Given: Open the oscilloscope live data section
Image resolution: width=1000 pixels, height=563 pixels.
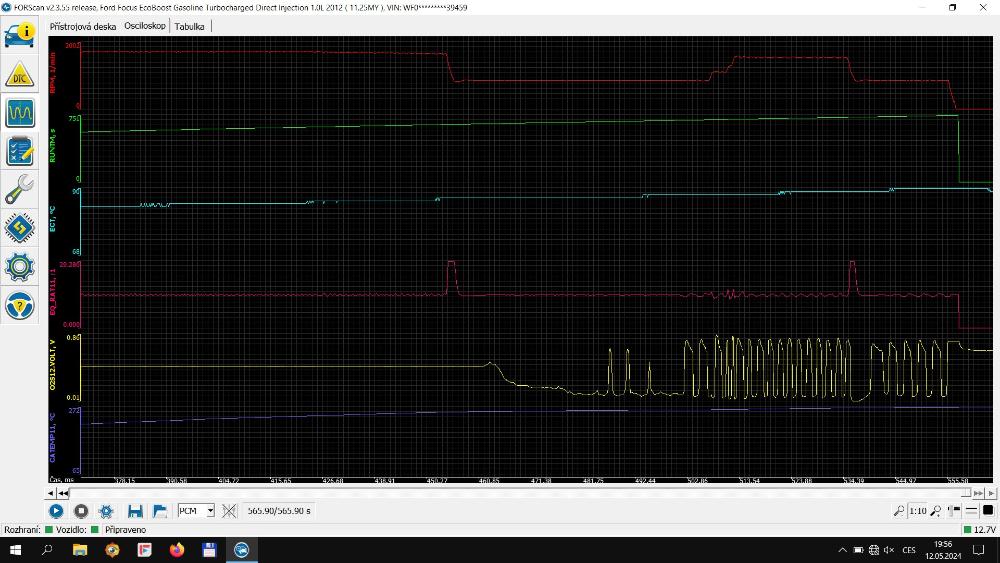Looking at the screenshot, I should (20, 112).
